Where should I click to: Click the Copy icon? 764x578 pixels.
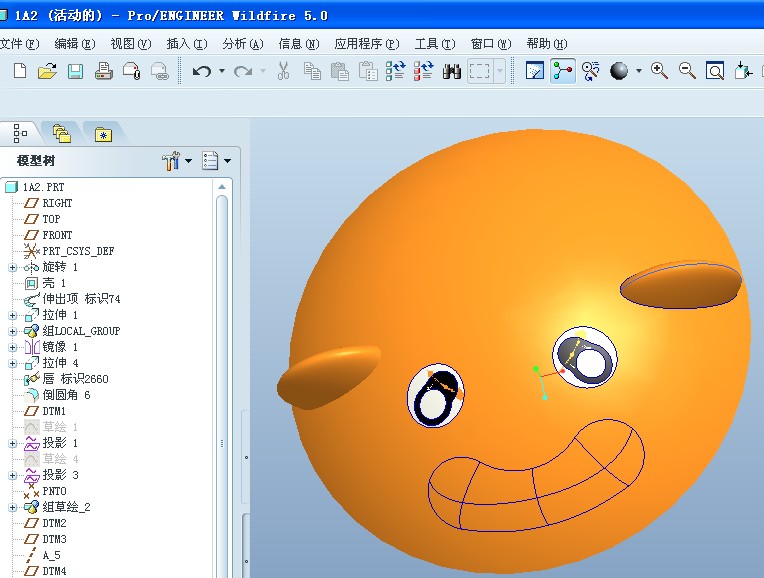point(312,71)
